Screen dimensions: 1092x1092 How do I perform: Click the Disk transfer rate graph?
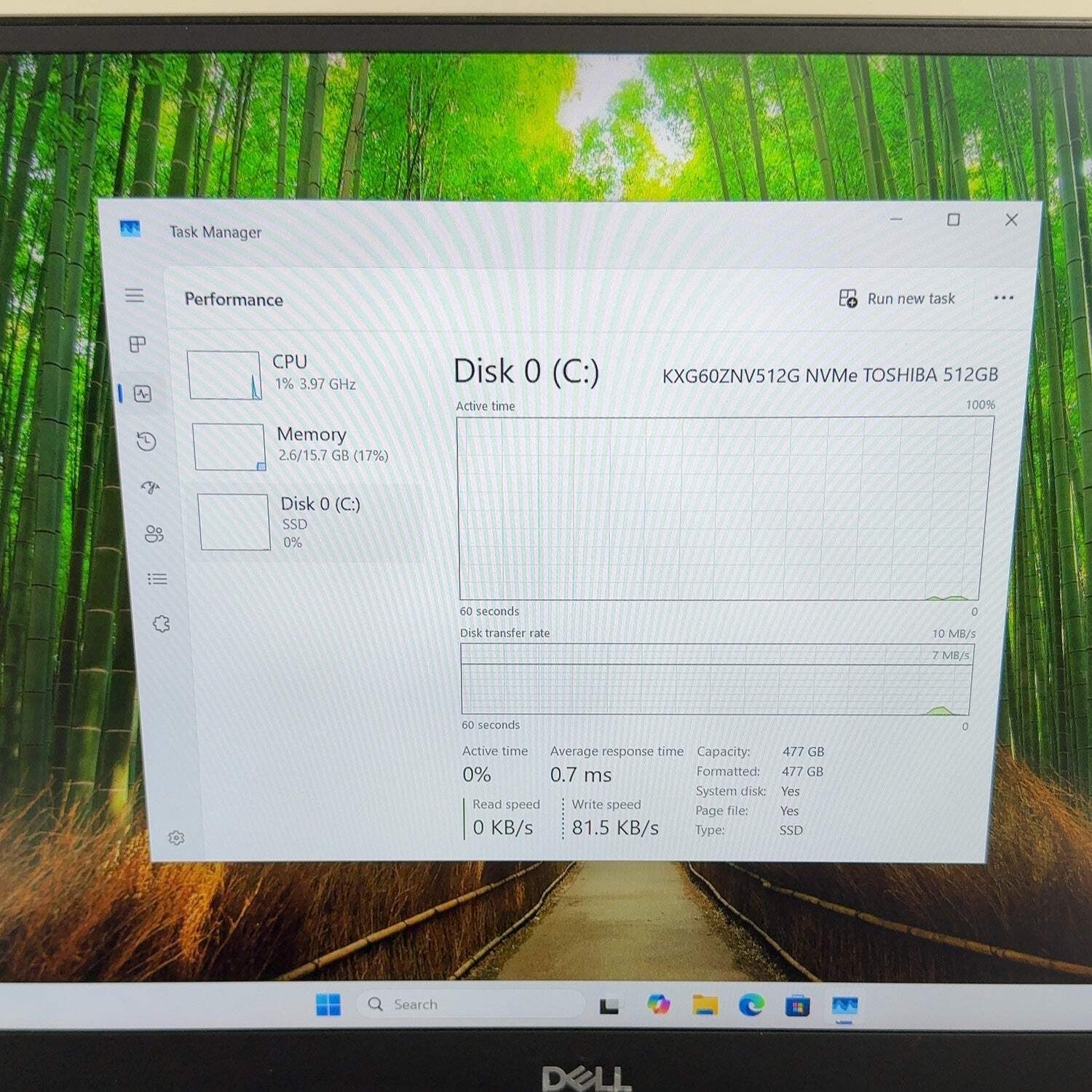[717, 678]
